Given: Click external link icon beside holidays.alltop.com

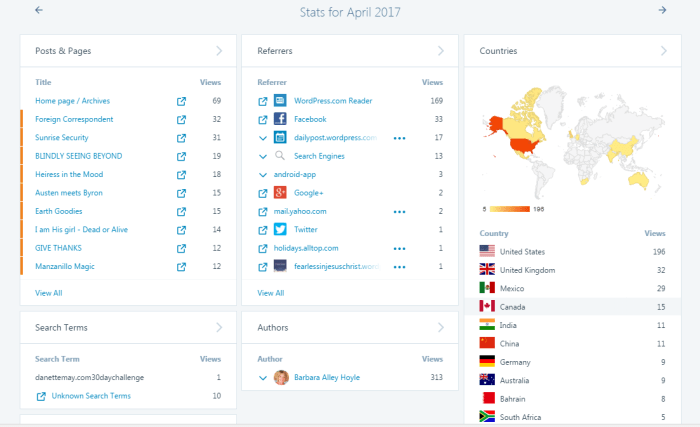Looking at the screenshot, I should click(262, 248).
